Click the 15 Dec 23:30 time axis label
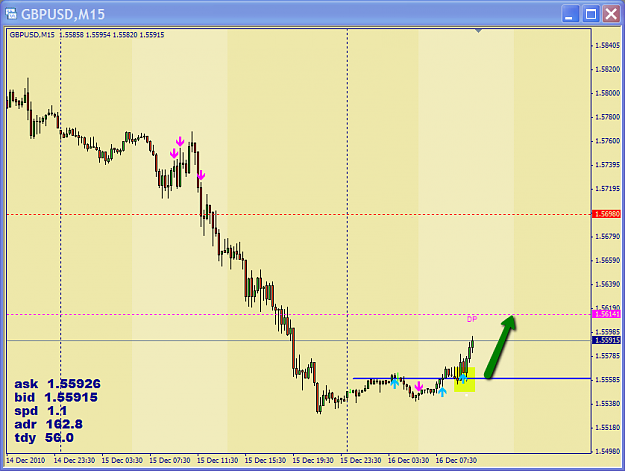This screenshot has width=625, height=471. [x=361, y=460]
